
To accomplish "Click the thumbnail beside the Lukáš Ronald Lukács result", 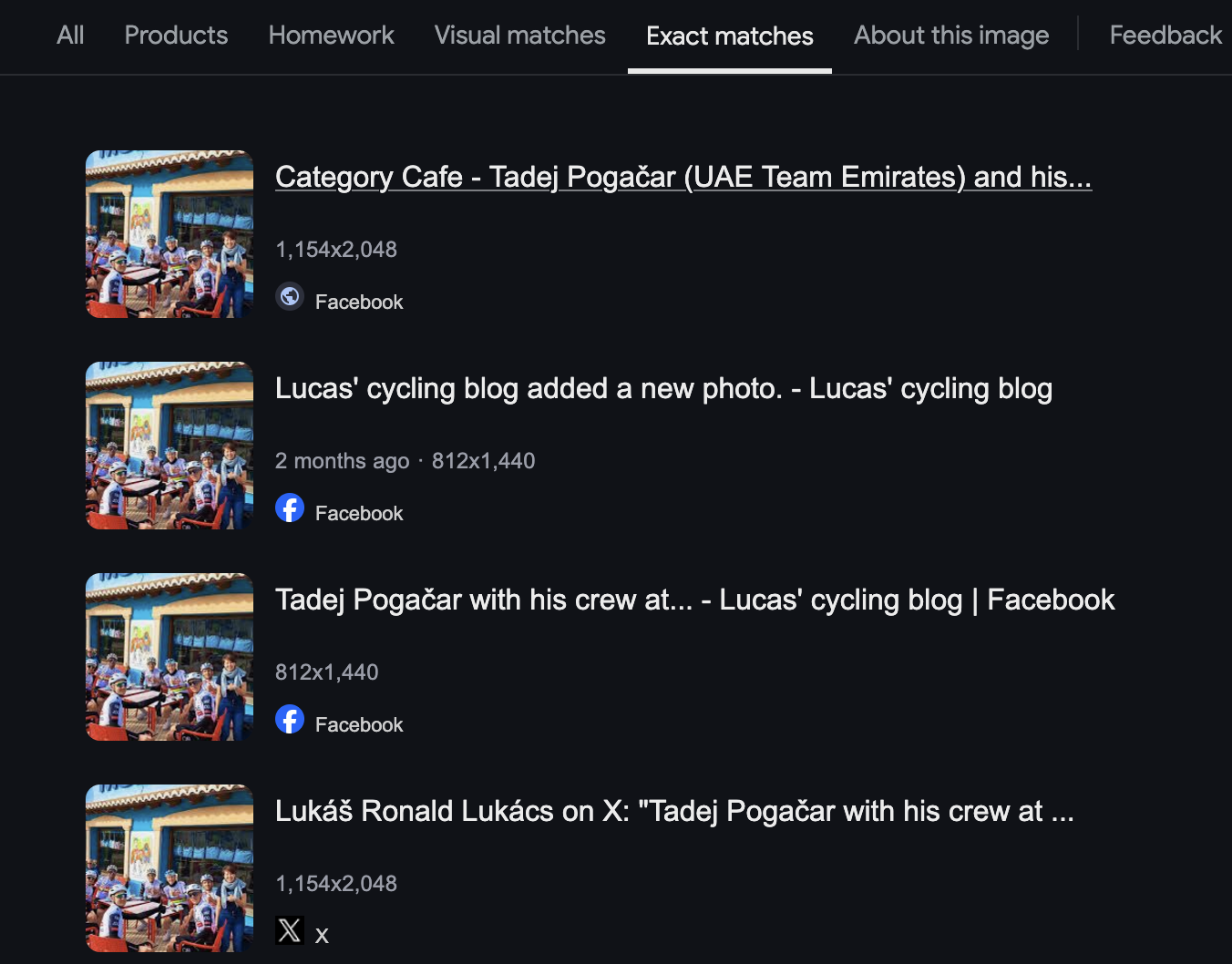I will click(169, 868).
